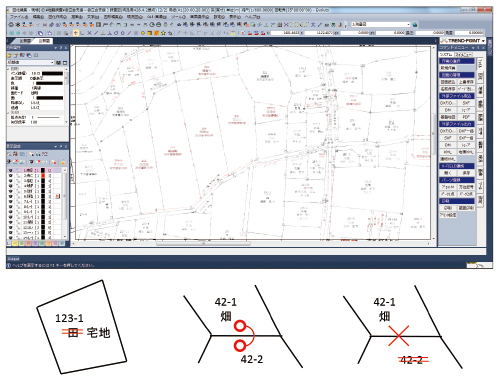Open the layer dropdown in the top toolbar
500x390 pixels.
381,25
